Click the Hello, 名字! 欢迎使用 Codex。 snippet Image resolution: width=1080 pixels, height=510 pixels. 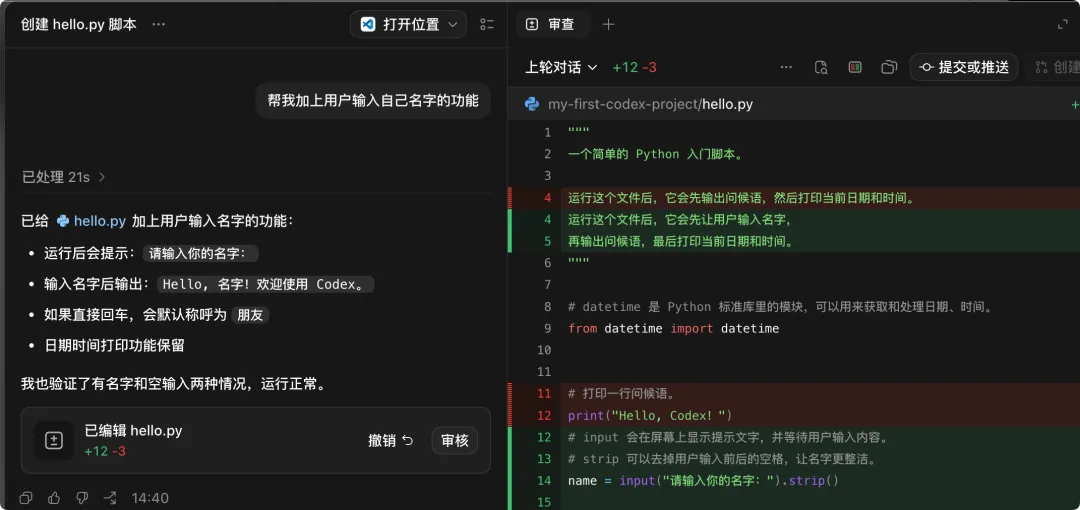(x=265, y=284)
